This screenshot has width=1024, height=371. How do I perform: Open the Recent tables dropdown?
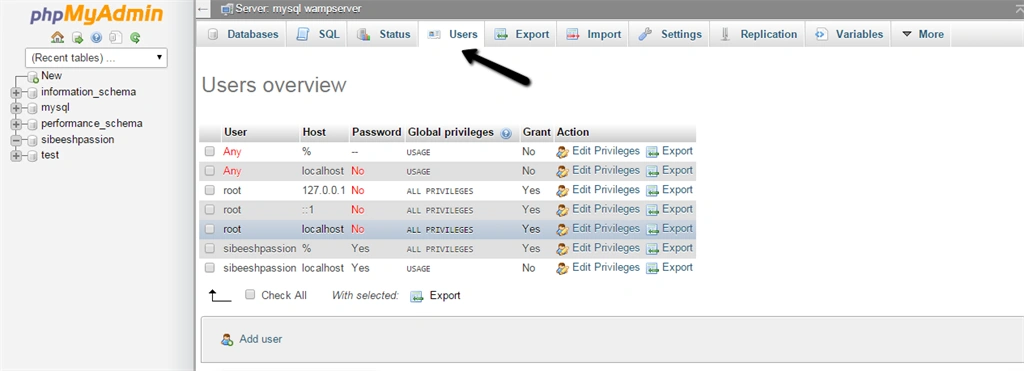click(x=96, y=57)
